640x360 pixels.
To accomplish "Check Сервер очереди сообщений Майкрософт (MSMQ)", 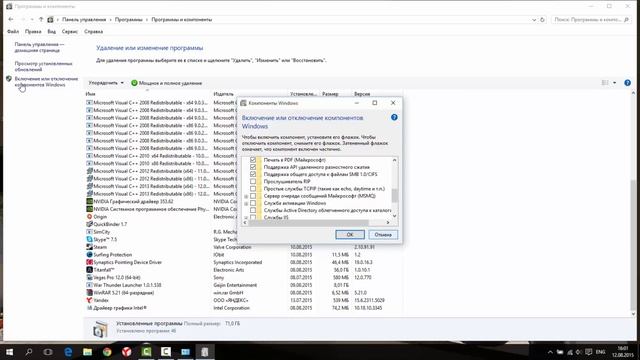I will [x=253, y=196].
